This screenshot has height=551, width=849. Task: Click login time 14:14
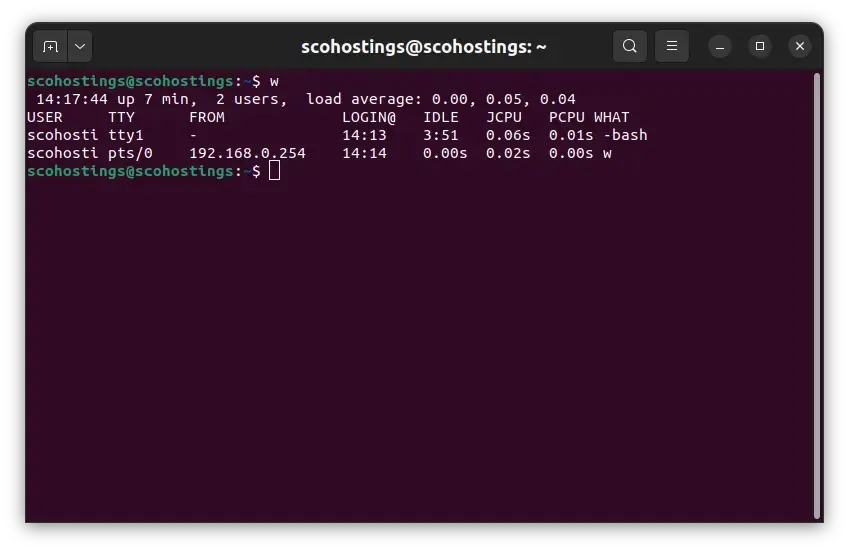click(x=364, y=153)
